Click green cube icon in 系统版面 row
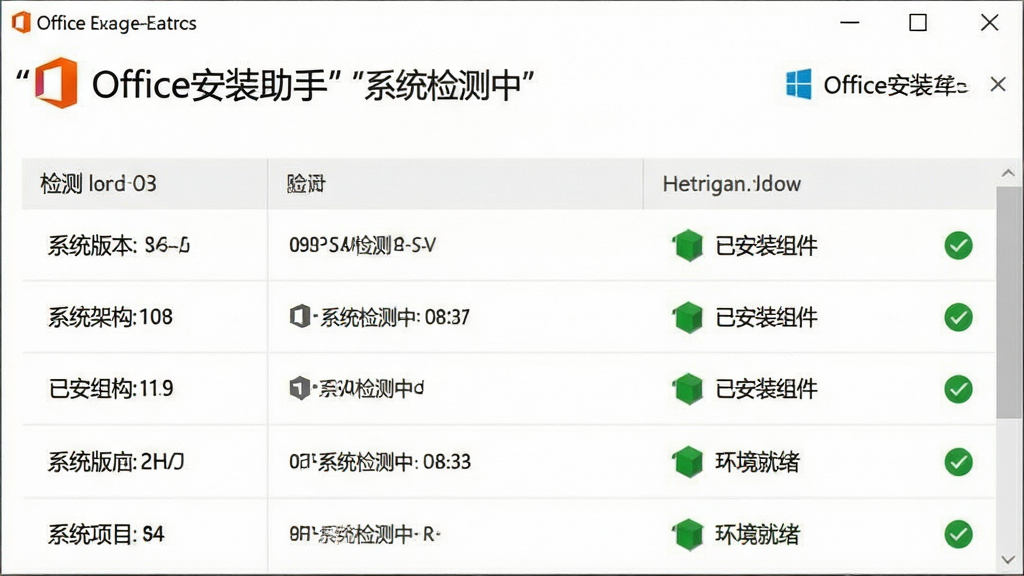The width and height of the screenshot is (1024, 576). [x=688, y=462]
